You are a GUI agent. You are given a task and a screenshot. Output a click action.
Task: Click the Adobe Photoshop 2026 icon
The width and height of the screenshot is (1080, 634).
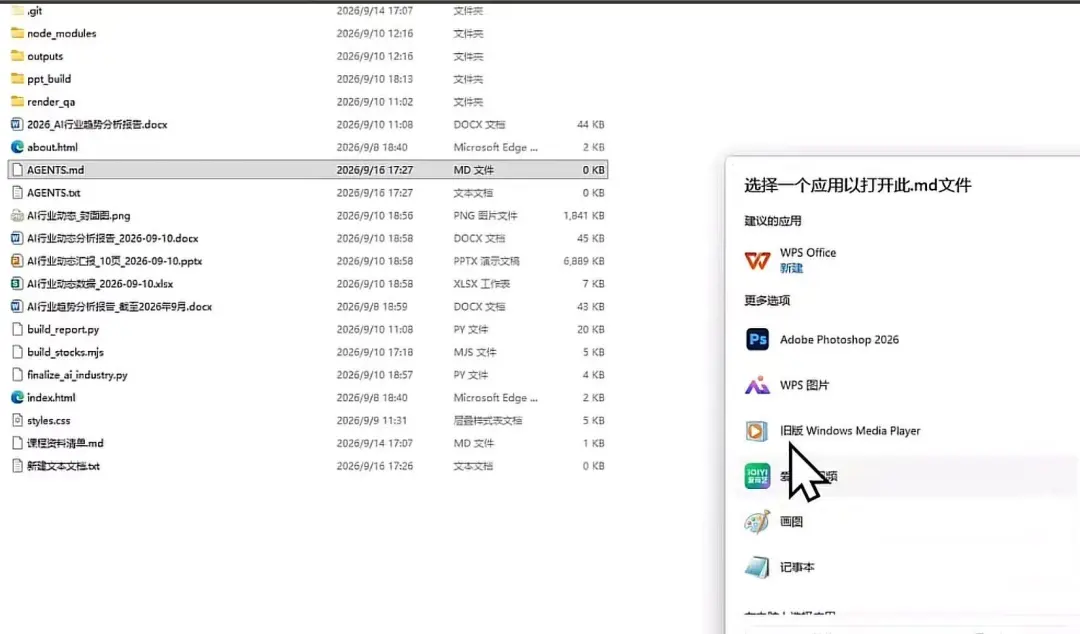pos(757,339)
